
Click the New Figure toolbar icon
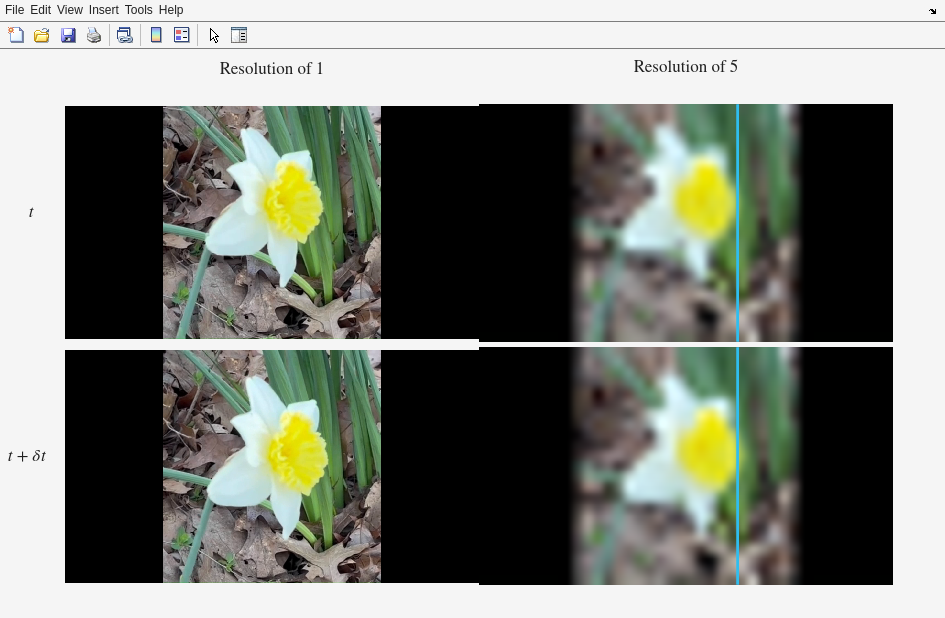16,35
